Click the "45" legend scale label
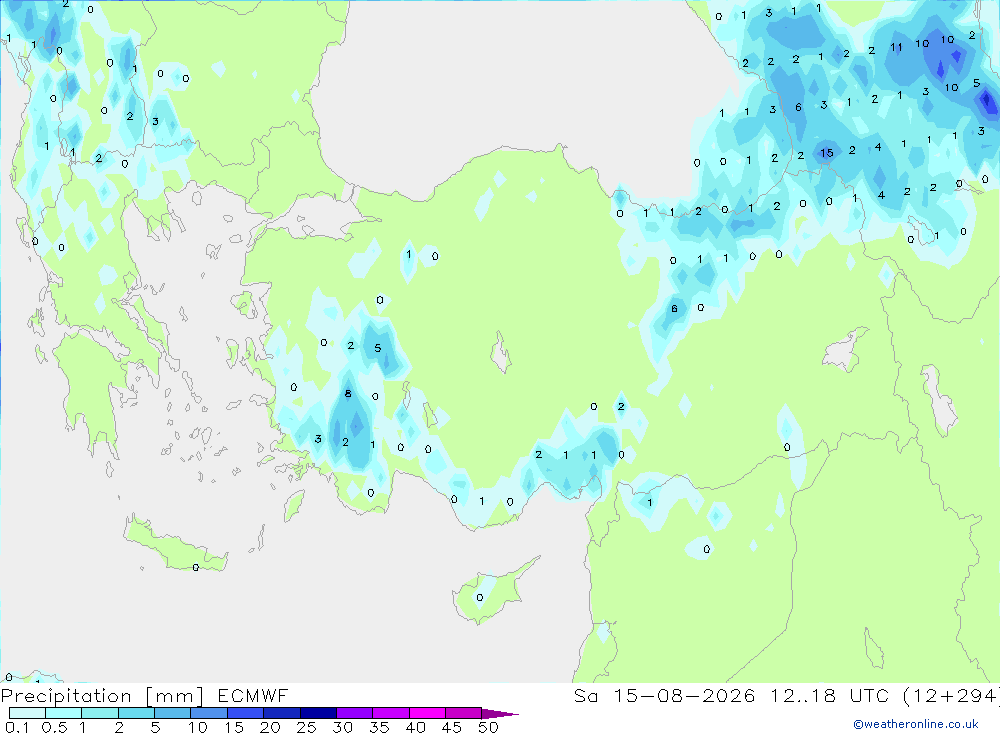Image resolution: width=1000 pixels, height=733 pixels. (x=452, y=727)
